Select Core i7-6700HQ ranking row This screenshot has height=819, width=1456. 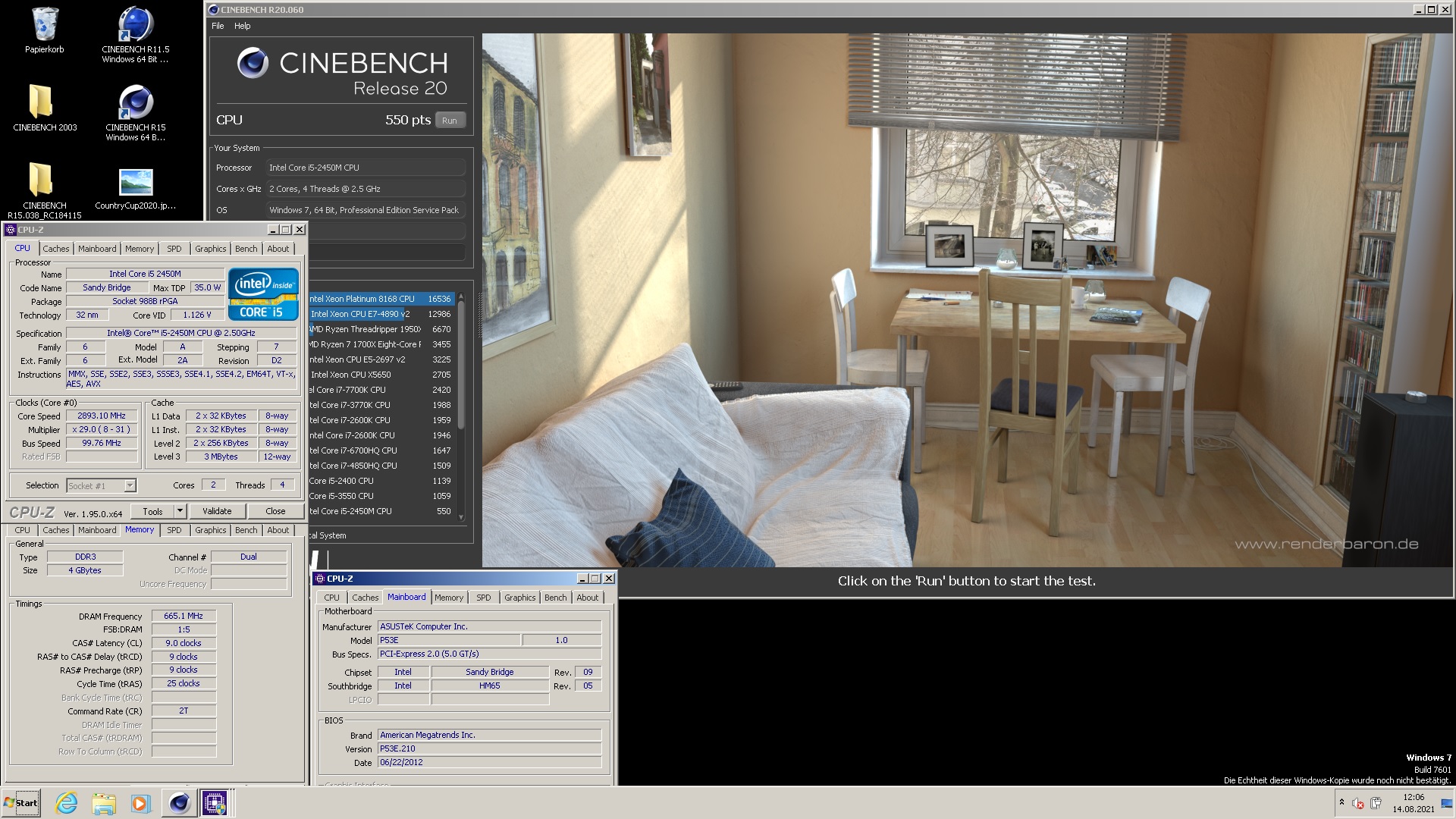tap(381, 450)
